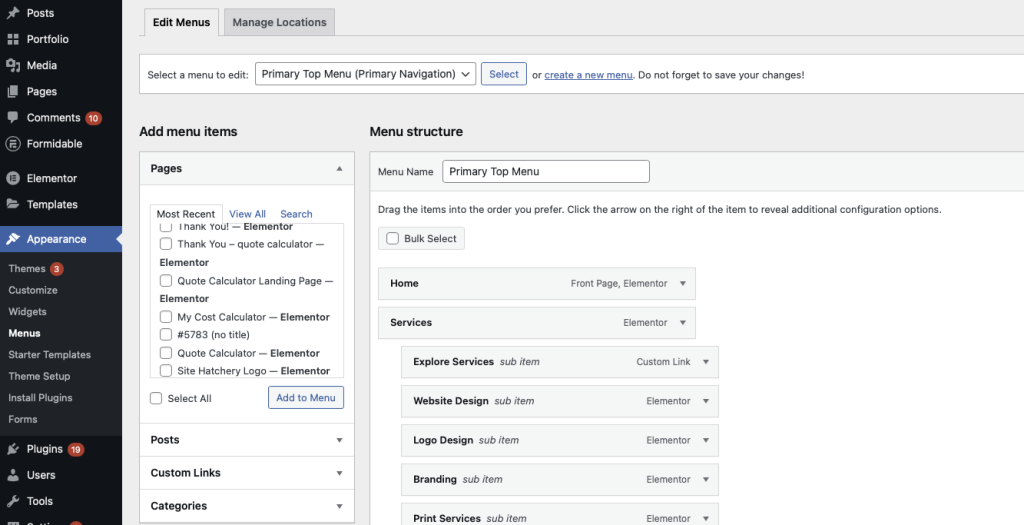The width and height of the screenshot is (1024, 525).
Task: Open Widgets under Appearance
Action: point(27,311)
